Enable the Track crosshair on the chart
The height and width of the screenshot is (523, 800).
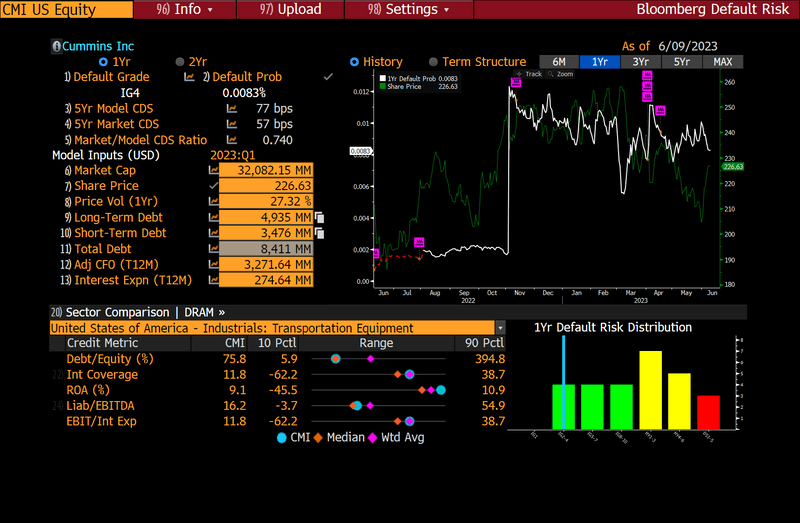(529, 74)
